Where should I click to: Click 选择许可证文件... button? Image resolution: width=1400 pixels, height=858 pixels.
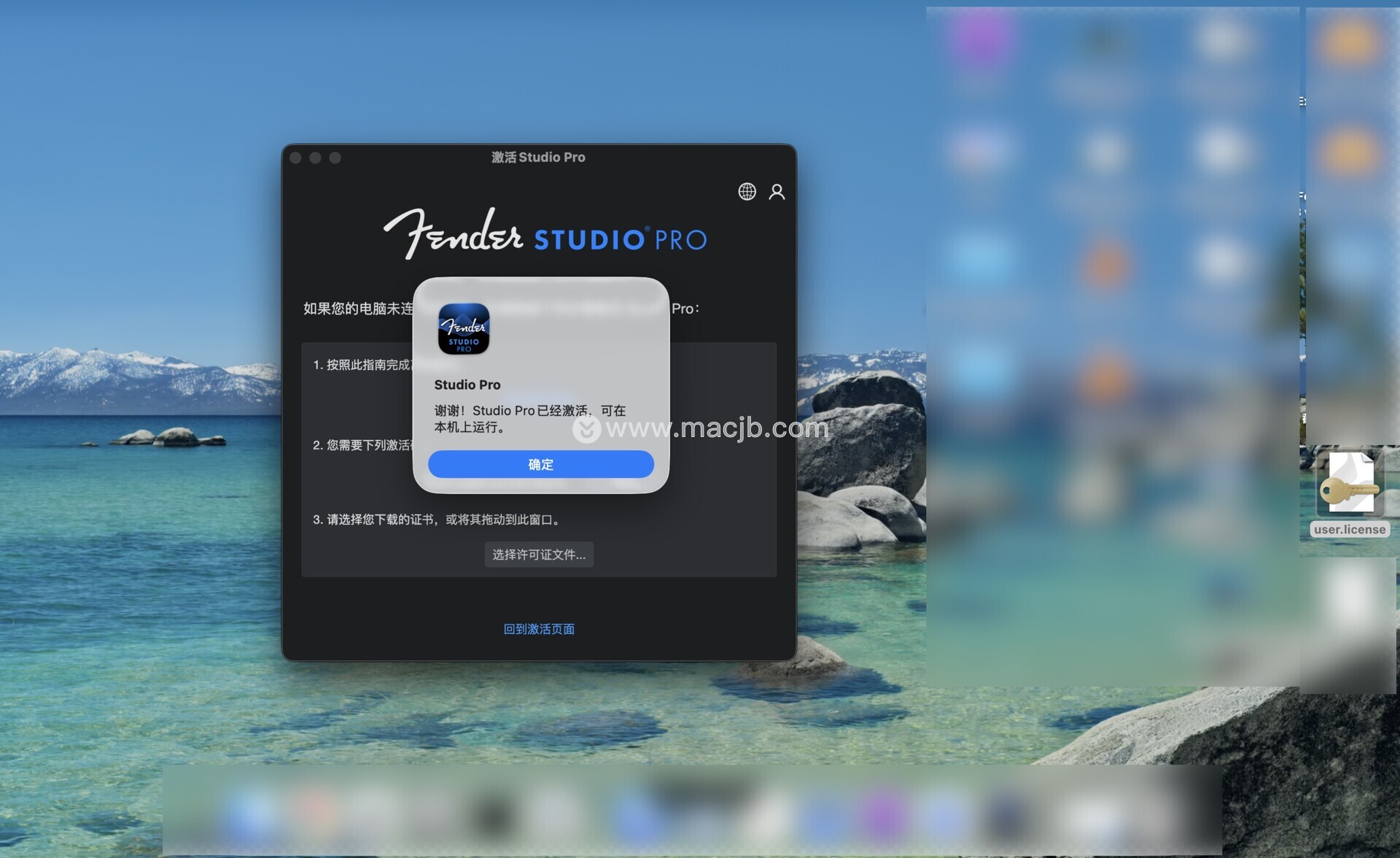tap(539, 554)
